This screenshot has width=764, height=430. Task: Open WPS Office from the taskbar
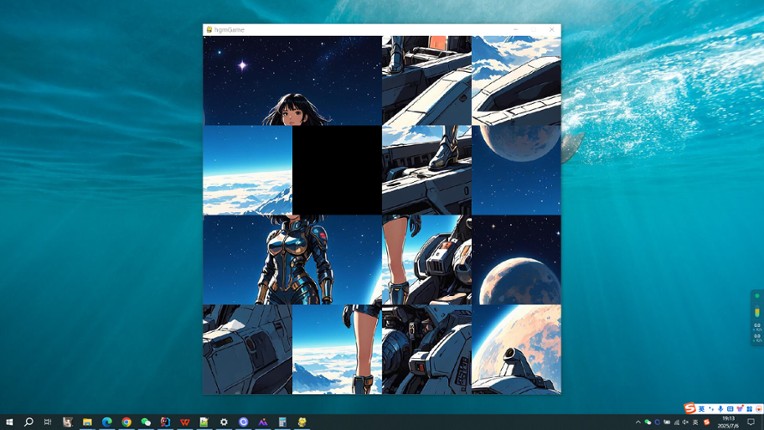click(185, 422)
